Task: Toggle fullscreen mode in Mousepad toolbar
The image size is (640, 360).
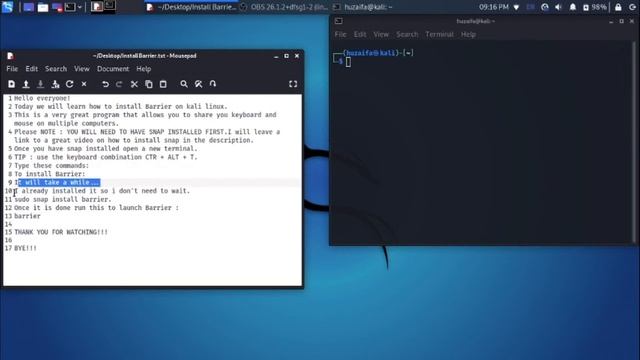Action: click(x=293, y=84)
